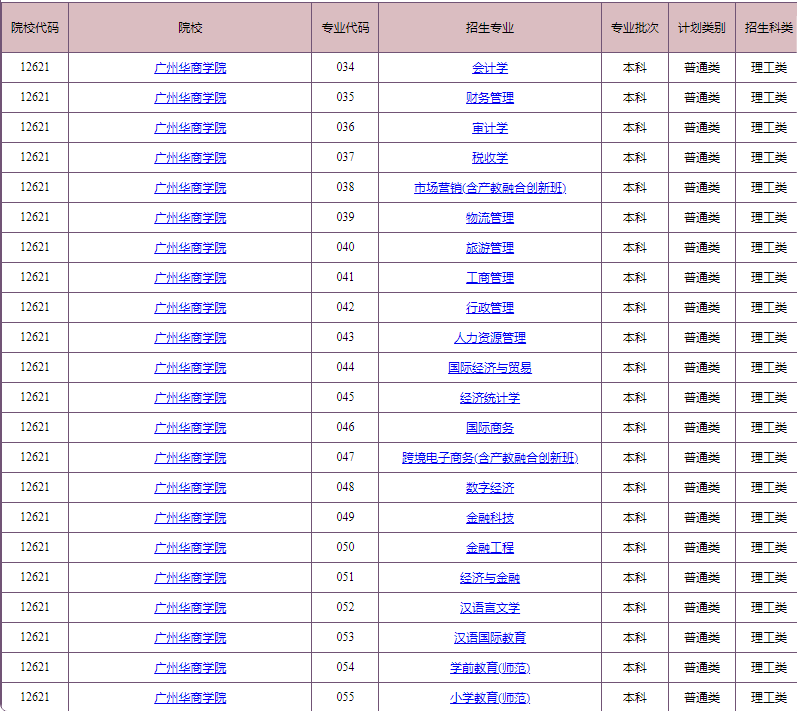Open the 金融工程 major link

point(489,547)
